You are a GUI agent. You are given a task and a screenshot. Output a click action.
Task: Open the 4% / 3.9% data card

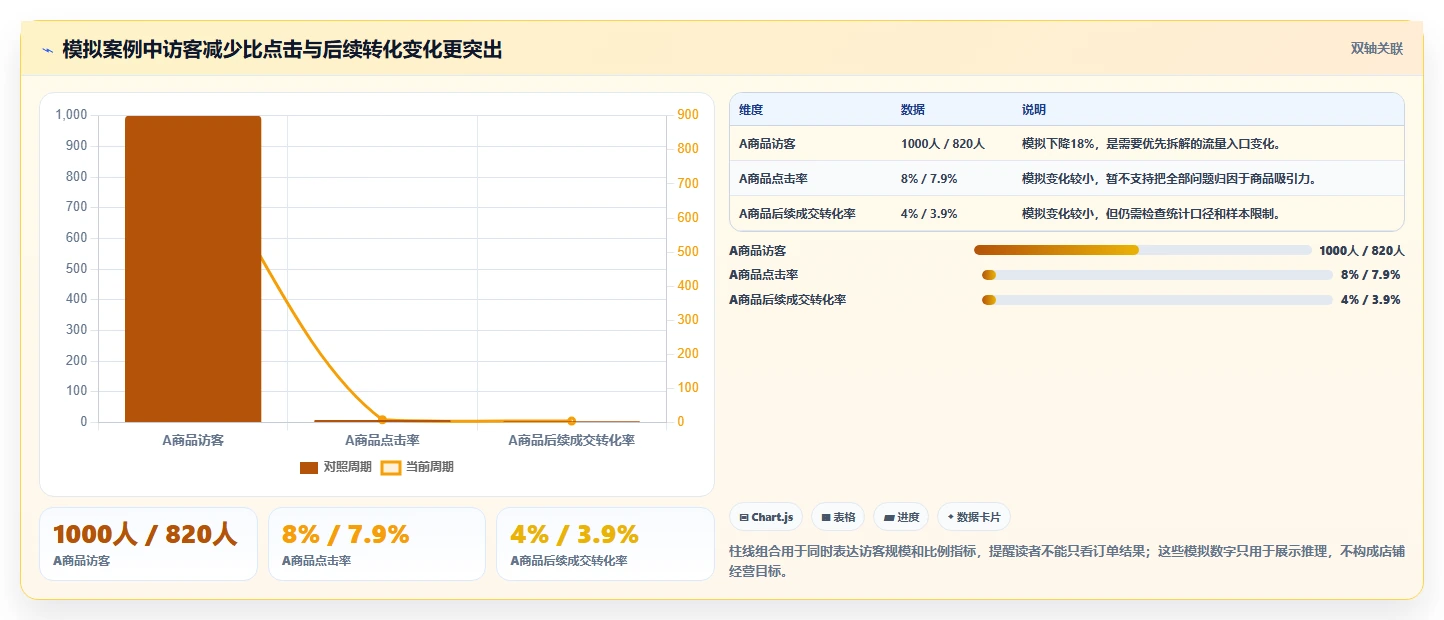pyautogui.click(x=605, y=544)
